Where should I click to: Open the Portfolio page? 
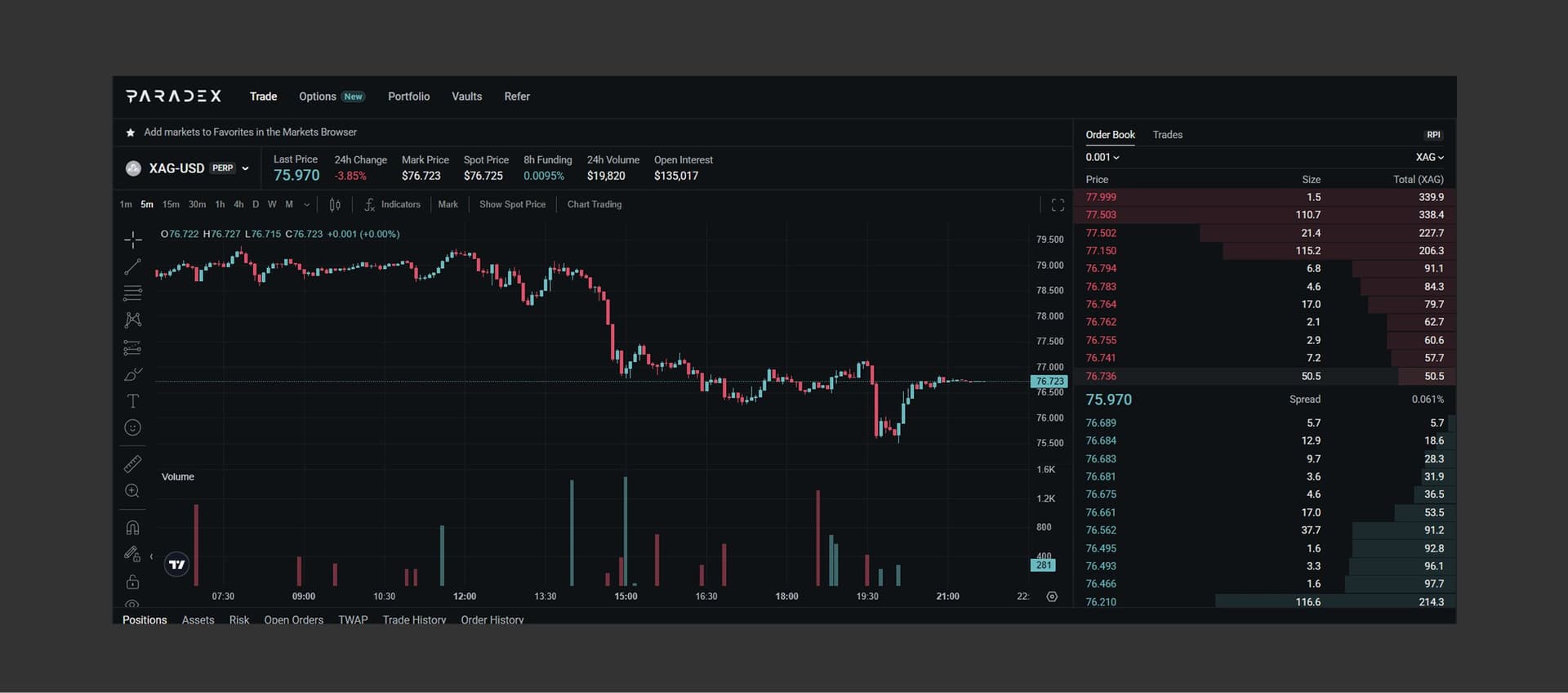click(x=408, y=96)
